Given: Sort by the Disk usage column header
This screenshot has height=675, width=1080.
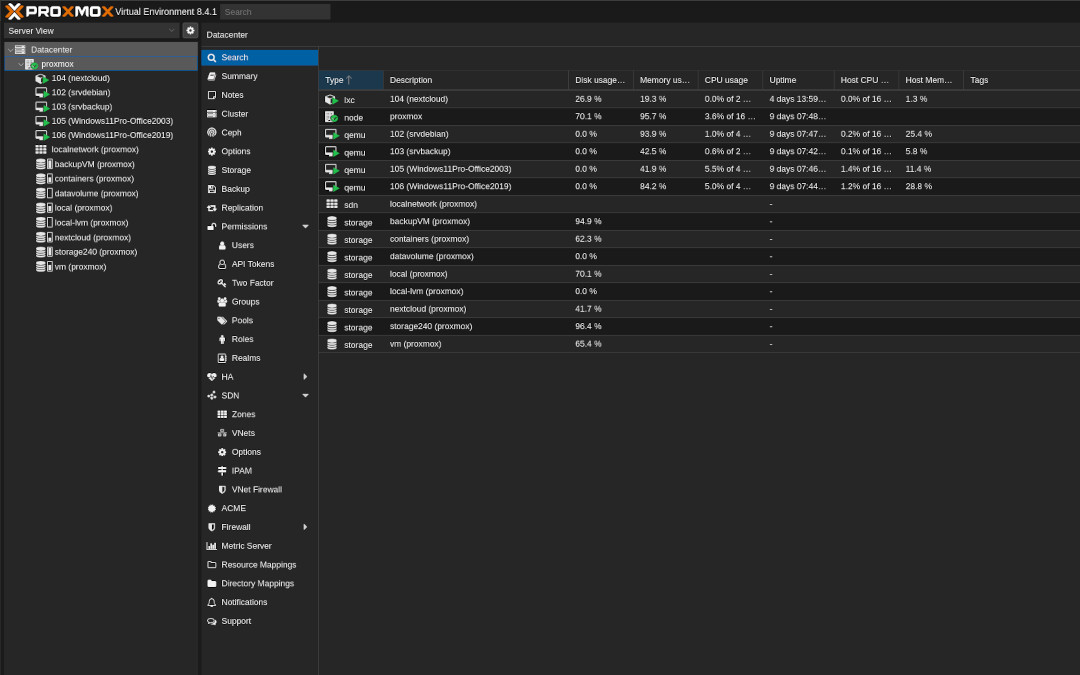Looking at the screenshot, I should coord(601,80).
